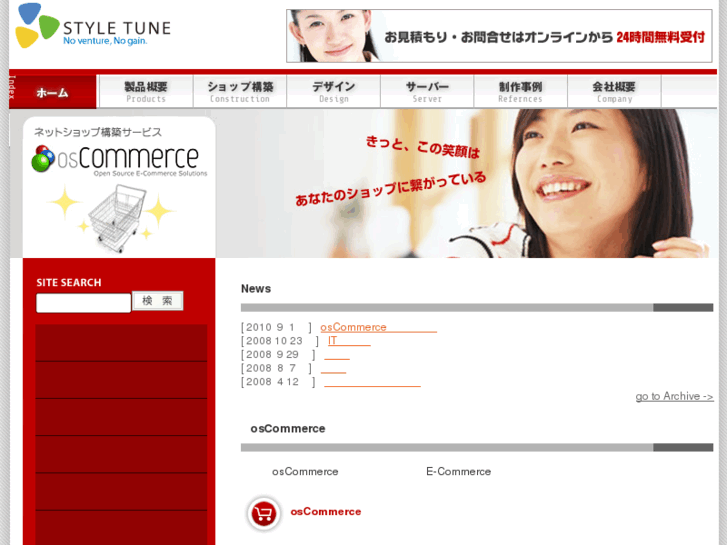The width and height of the screenshot is (727, 545).
Task: Open the 2008 10 23 IT news link
Action: [x=349, y=341]
